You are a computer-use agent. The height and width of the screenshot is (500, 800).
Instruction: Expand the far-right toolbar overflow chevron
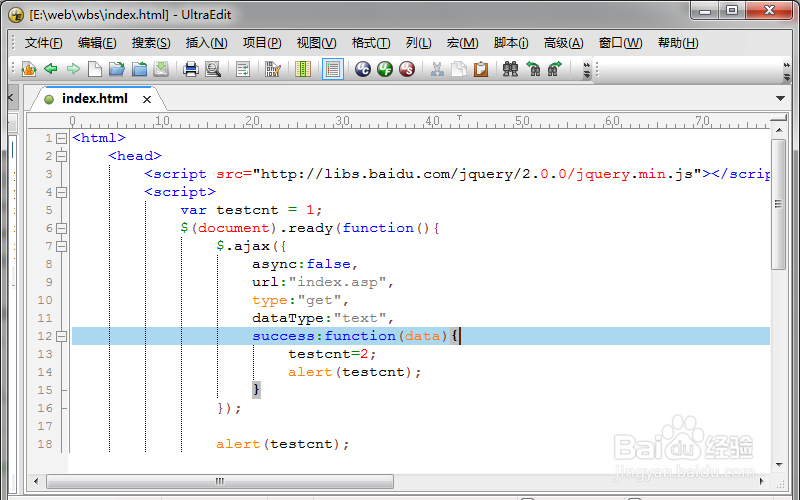pos(787,70)
